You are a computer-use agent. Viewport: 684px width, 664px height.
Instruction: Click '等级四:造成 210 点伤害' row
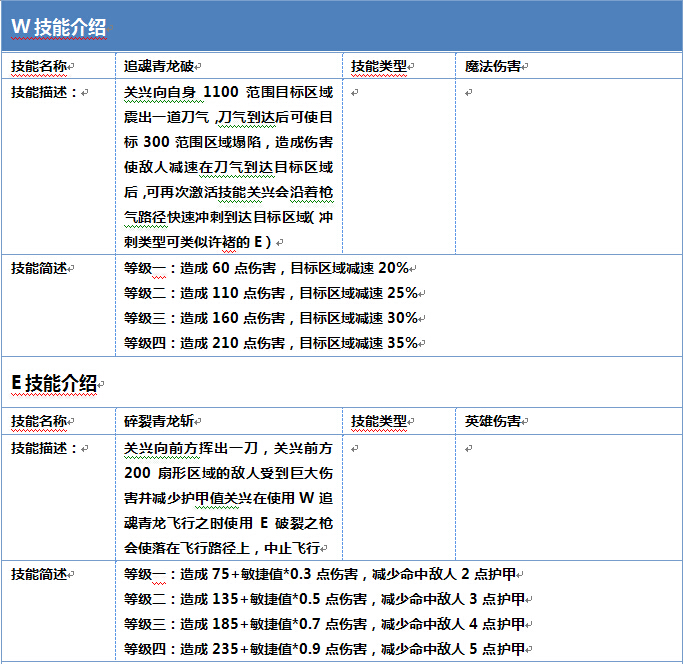click(x=271, y=343)
